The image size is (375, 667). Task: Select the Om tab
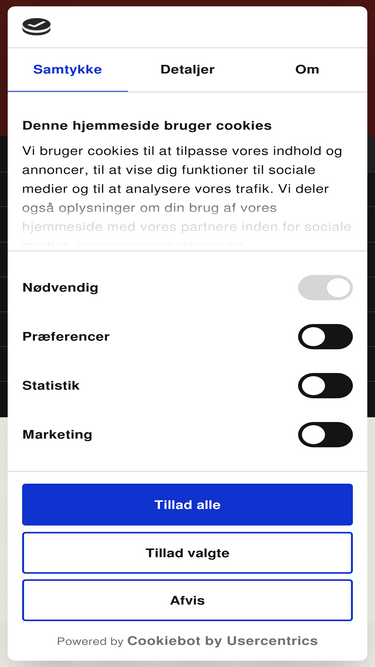tap(307, 70)
